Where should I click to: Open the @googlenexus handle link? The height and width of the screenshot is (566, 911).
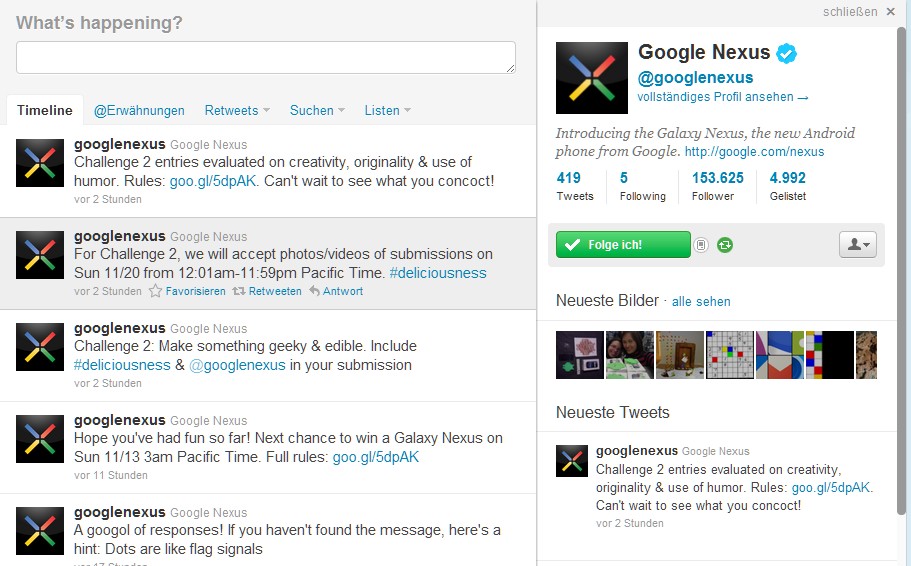695,78
